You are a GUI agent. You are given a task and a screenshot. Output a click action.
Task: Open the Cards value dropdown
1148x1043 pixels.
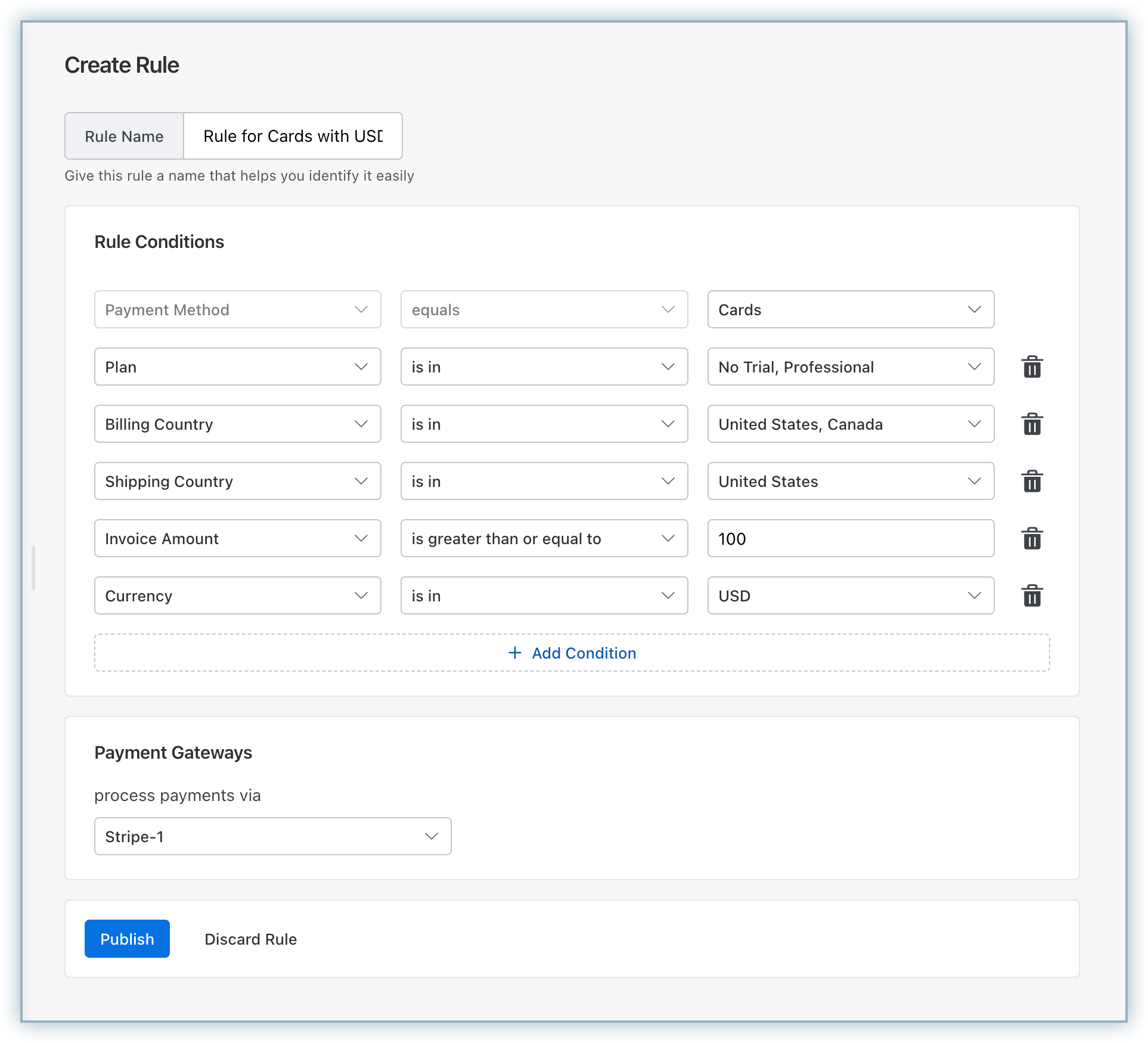850,309
